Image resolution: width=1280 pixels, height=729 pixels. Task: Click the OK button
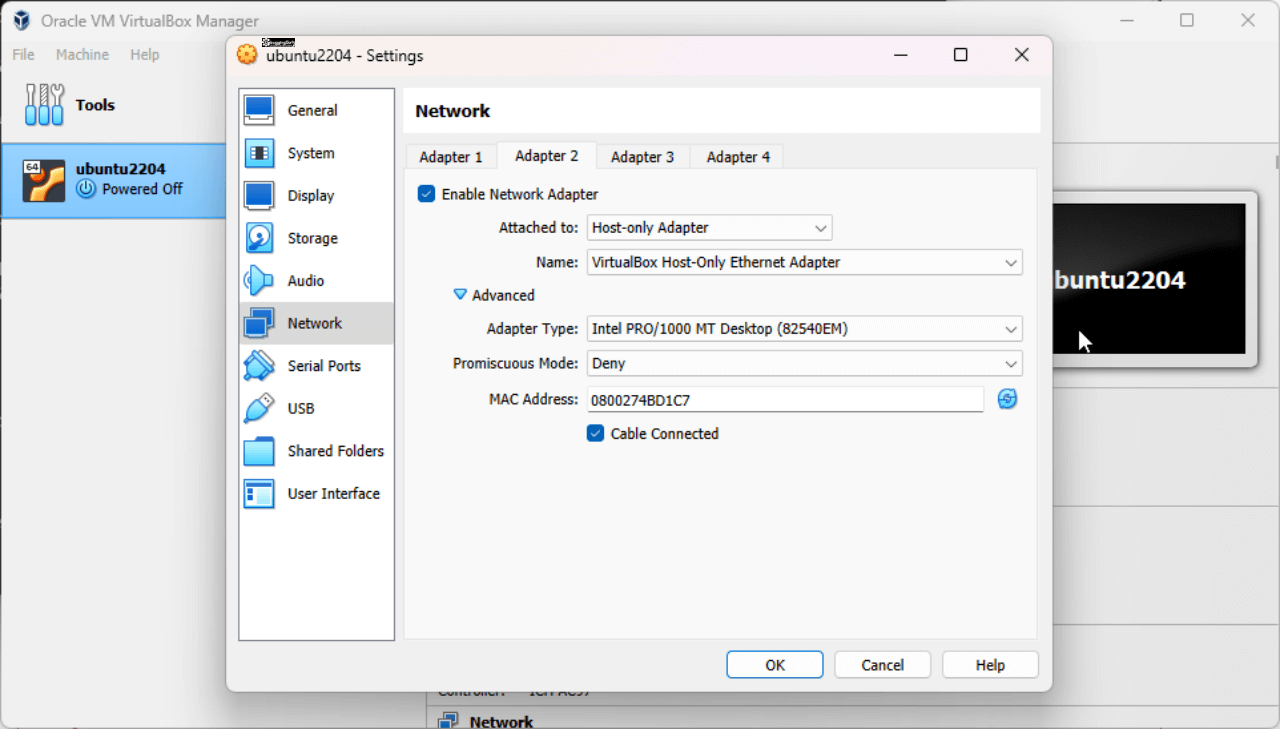tap(774, 664)
